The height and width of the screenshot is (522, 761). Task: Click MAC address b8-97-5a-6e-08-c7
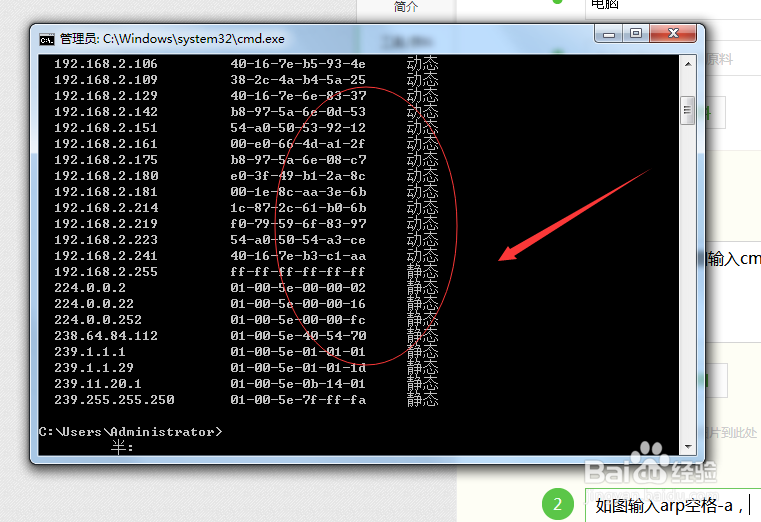click(x=298, y=160)
